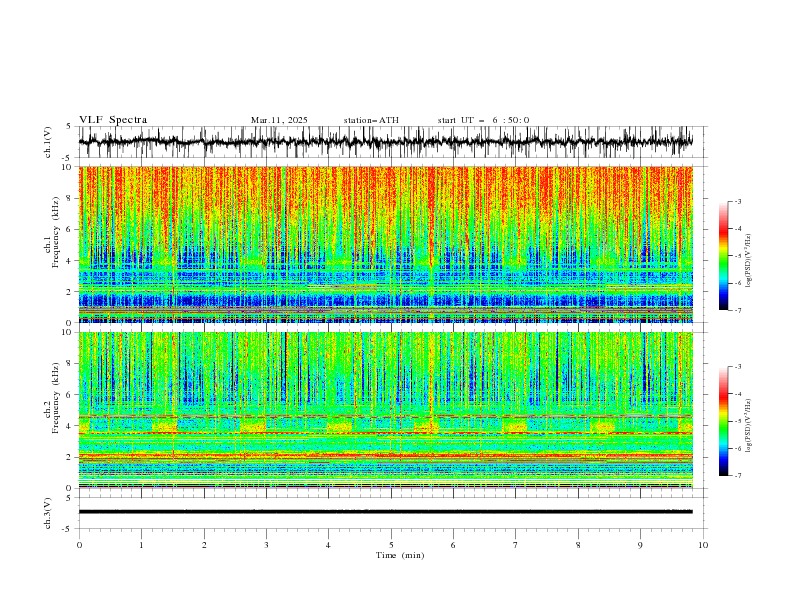The width and height of the screenshot is (792, 612).
Task: Click time axis tick label "10"
Action: click(x=703, y=545)
